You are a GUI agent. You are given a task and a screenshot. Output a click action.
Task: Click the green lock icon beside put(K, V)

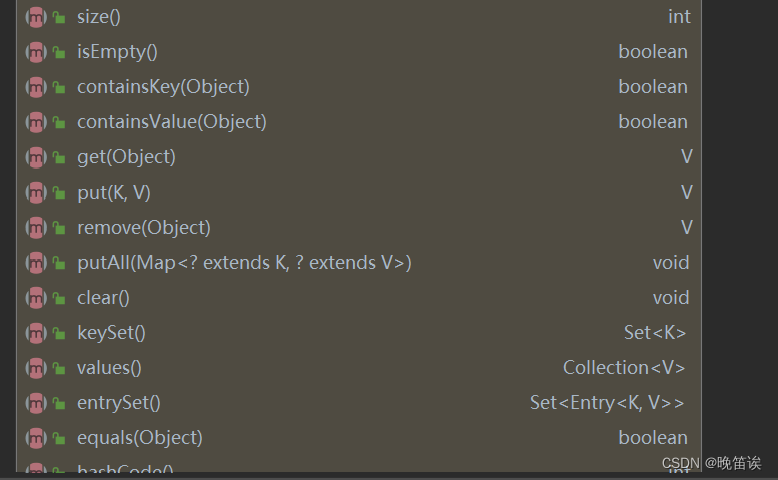pos(59,193)
